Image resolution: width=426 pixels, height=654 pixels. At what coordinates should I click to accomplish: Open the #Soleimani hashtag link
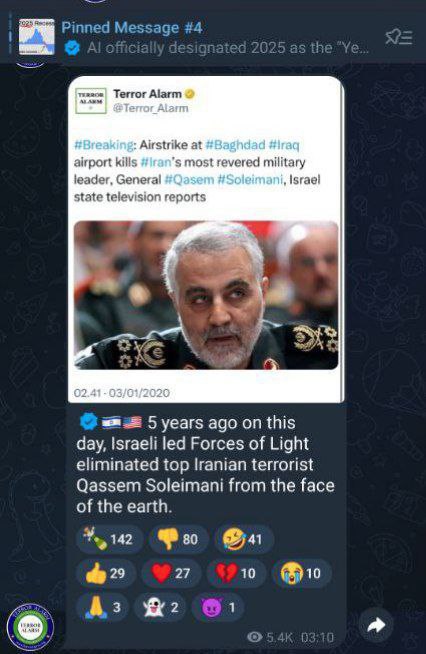coord(250,180)
